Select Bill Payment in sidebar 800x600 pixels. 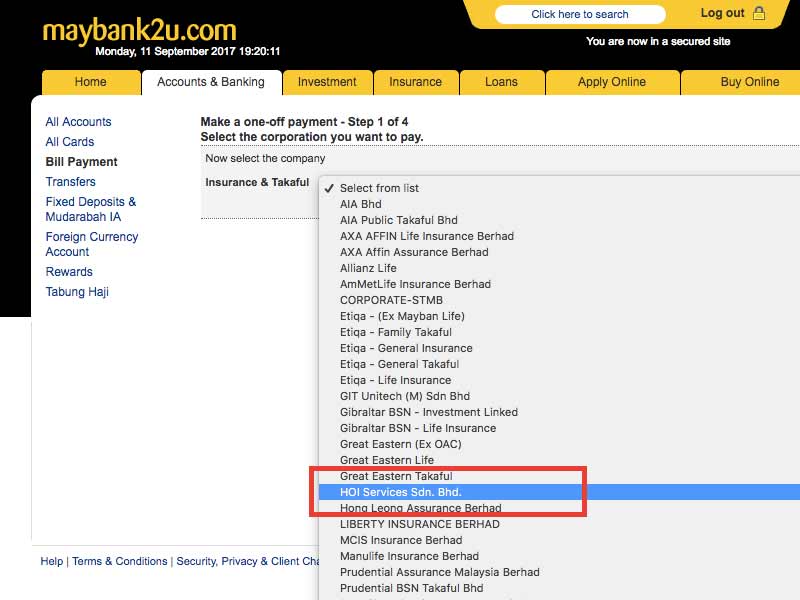click(x=82, y=162)
